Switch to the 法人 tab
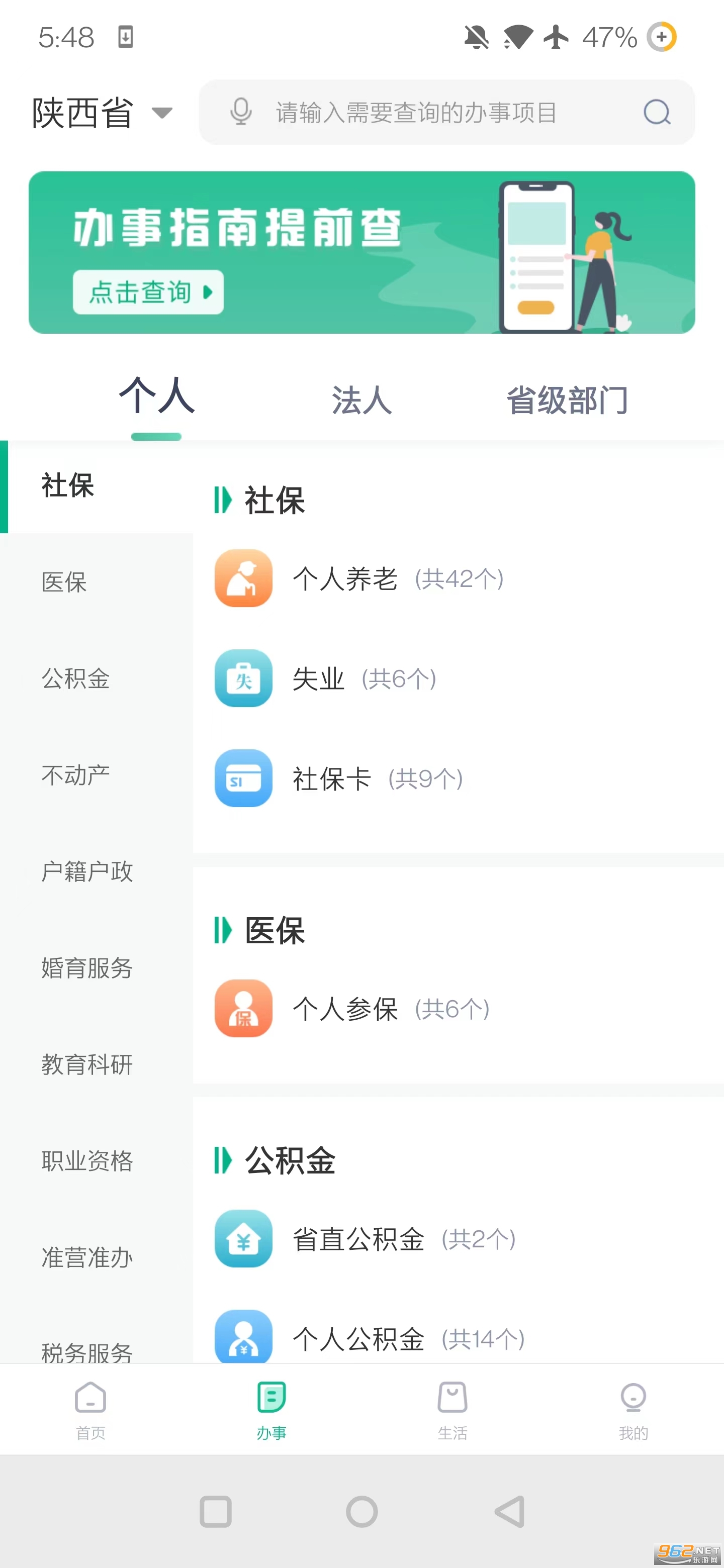The height and width of the screenshot is (1568, 724). [x=361, y=401]
